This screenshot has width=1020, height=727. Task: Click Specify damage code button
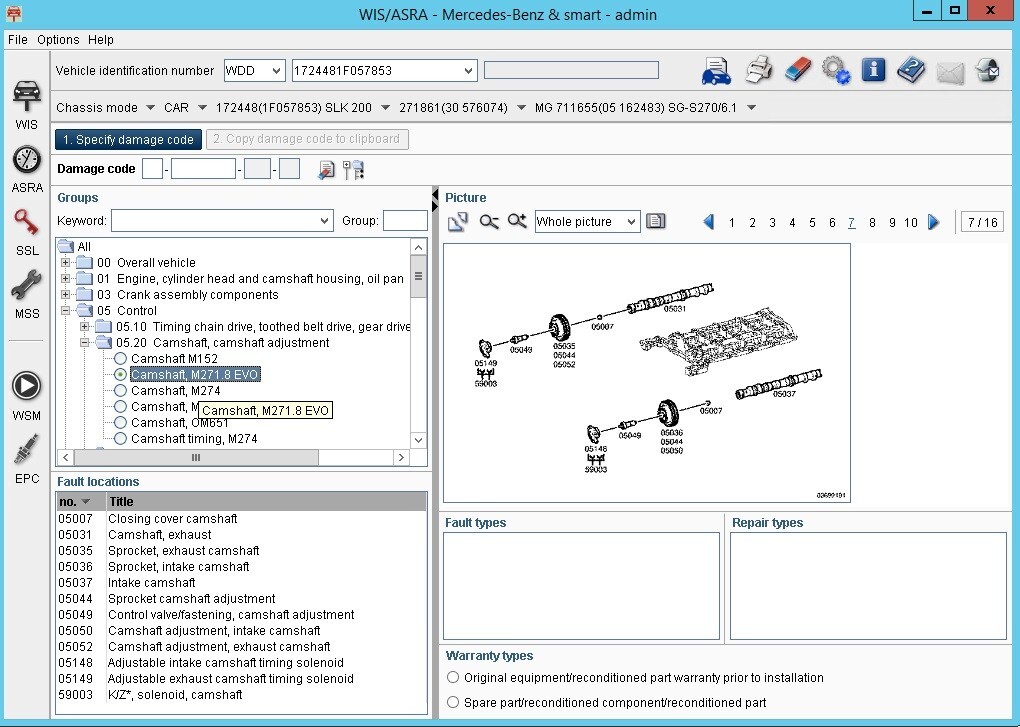pos(128,140)
